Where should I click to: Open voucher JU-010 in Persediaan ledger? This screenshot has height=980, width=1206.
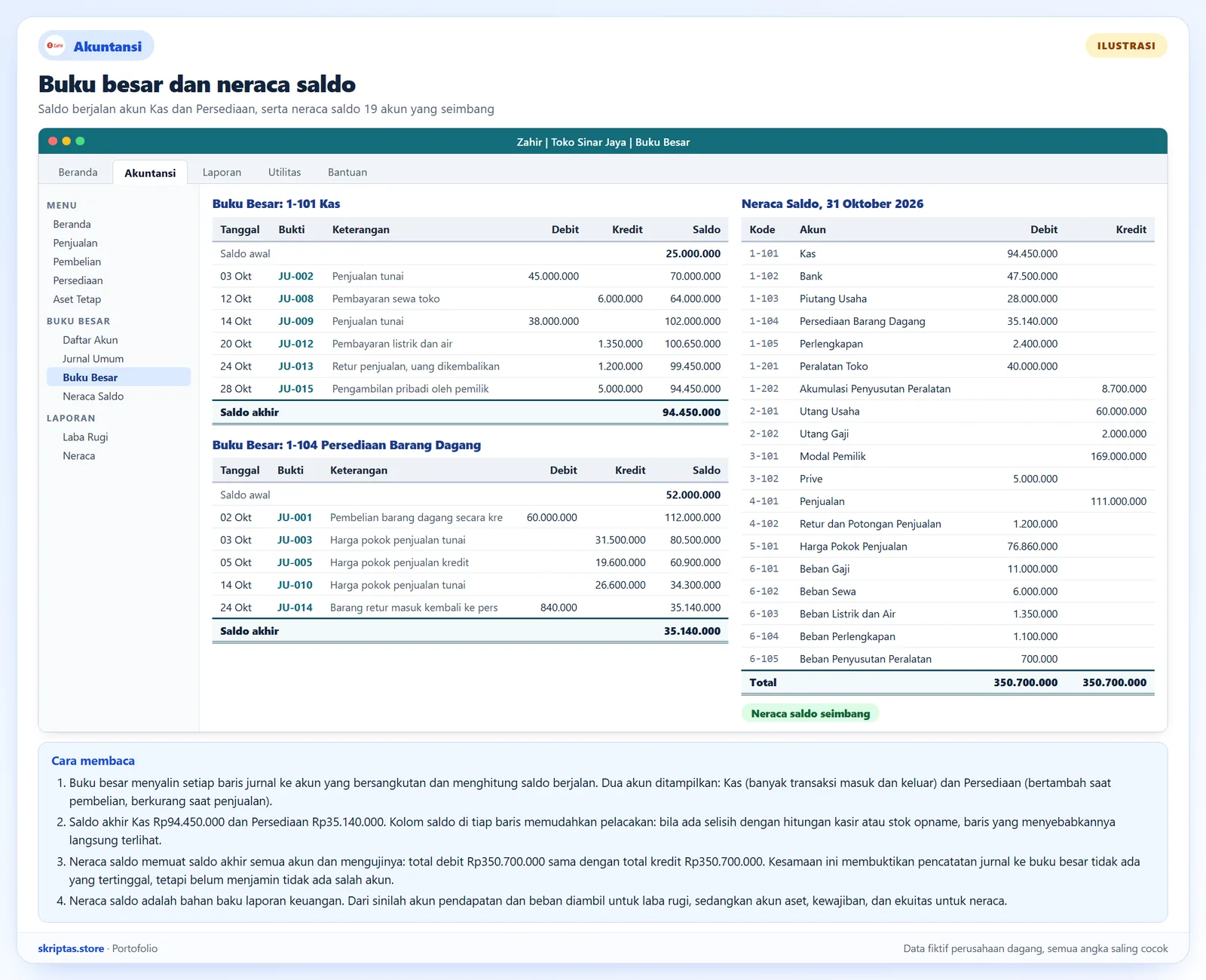click(x=295, y=585)
